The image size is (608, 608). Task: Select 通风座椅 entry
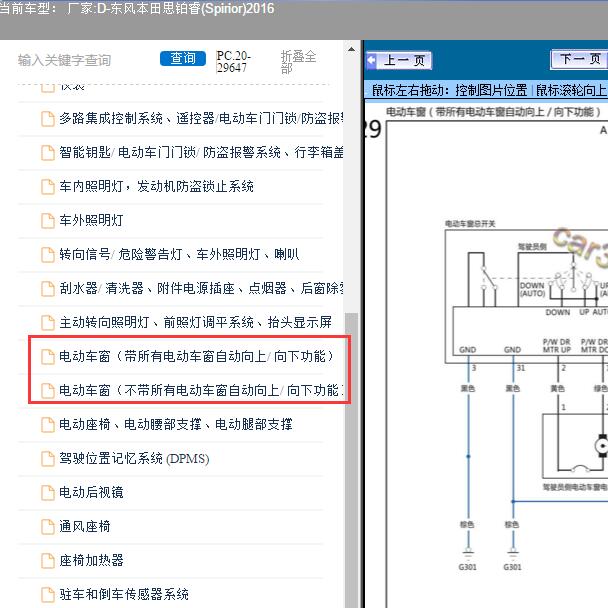tap(85, 526)
